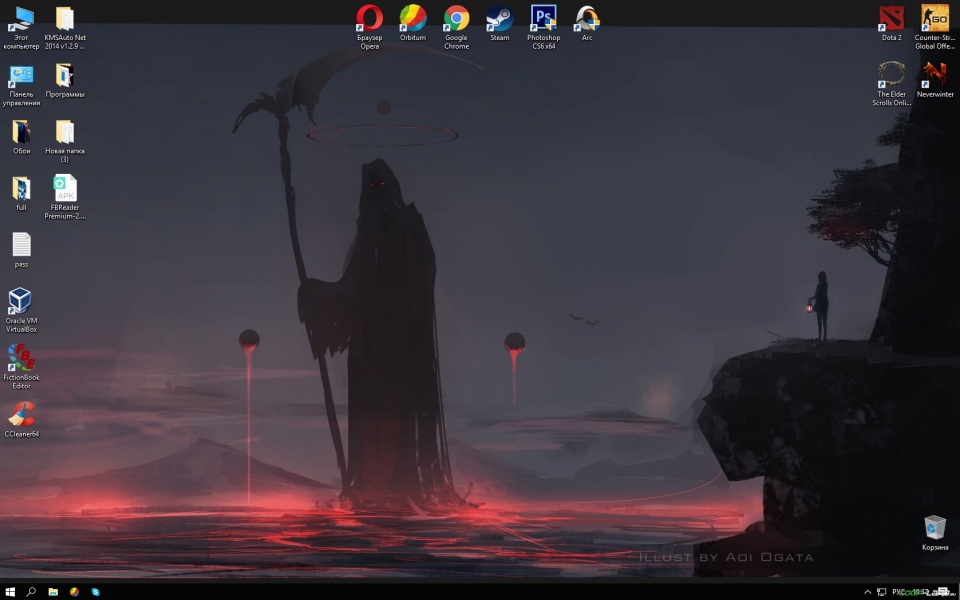Launch the Steam desktop shortcut
Image resolution: width=960 pixels, height=600 pixels.
(x=500, y=23)
